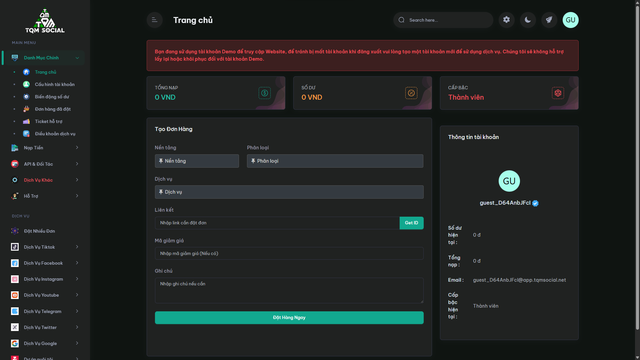
Task: Click the Twitter service icon
Action: click(x=15, y=327)
